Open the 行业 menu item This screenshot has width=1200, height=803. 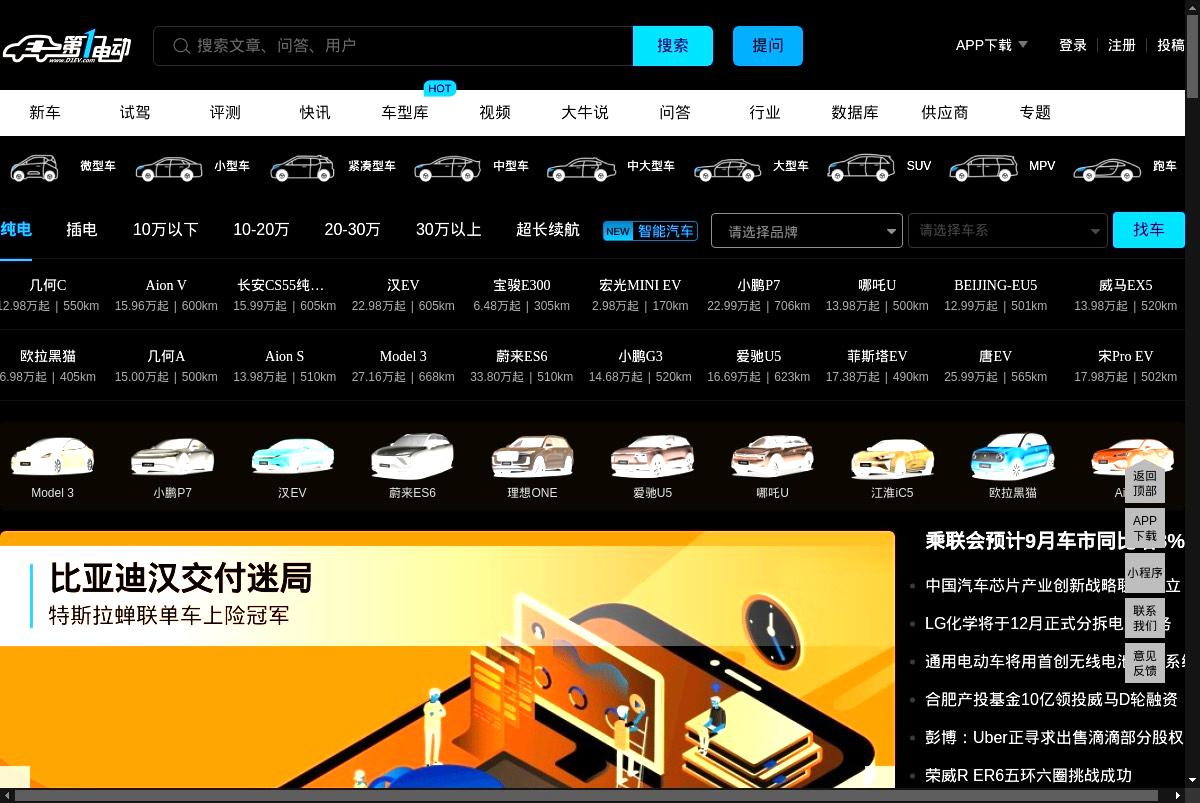click(765, 113)
